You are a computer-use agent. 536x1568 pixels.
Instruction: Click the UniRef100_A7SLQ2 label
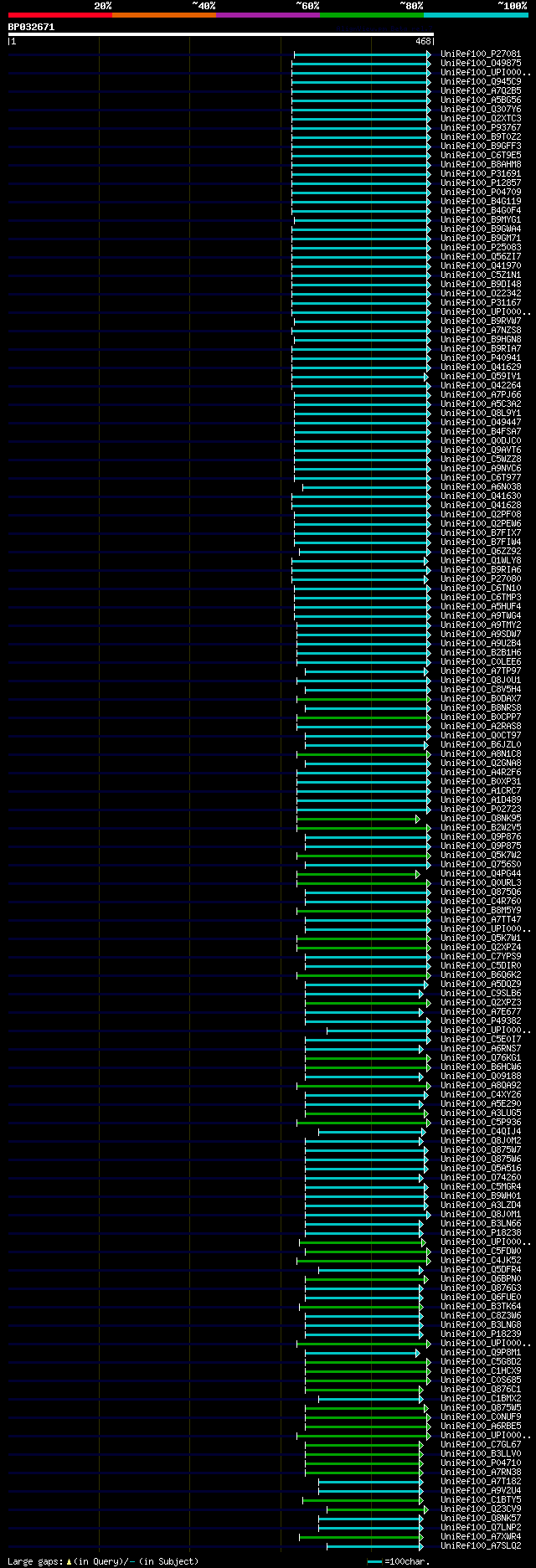point(481,1546)
